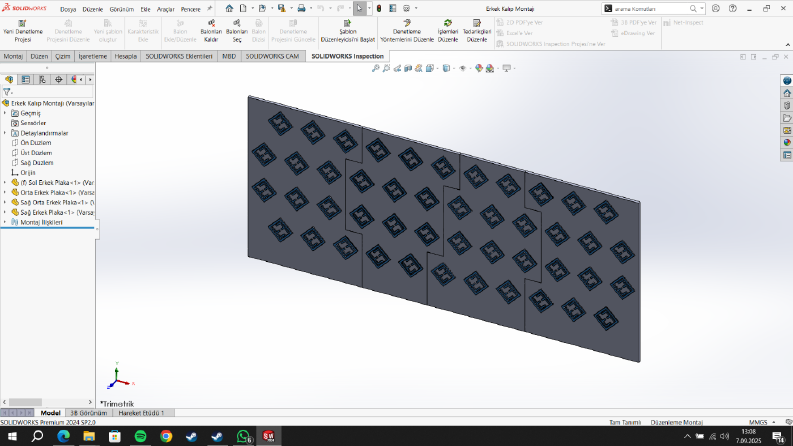Click the Section View icon
Image resolution: width=793 pixels, height=446 pixels.
click(408, 68)
